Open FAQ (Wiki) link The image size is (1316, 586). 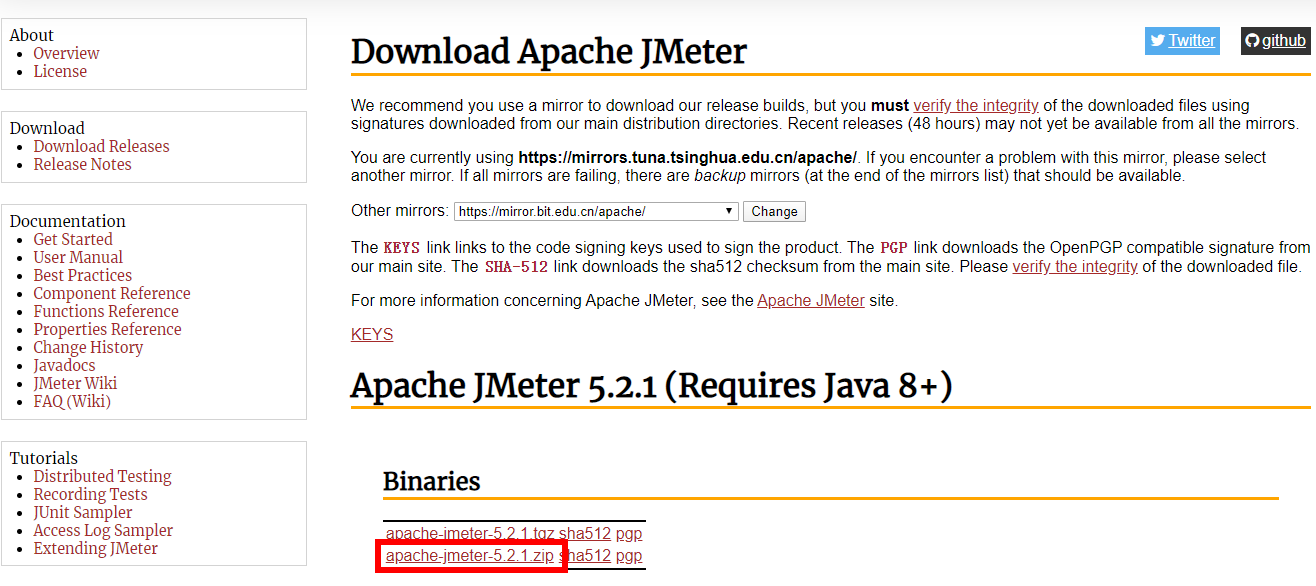pyautogui.click(x=72, y=401)
